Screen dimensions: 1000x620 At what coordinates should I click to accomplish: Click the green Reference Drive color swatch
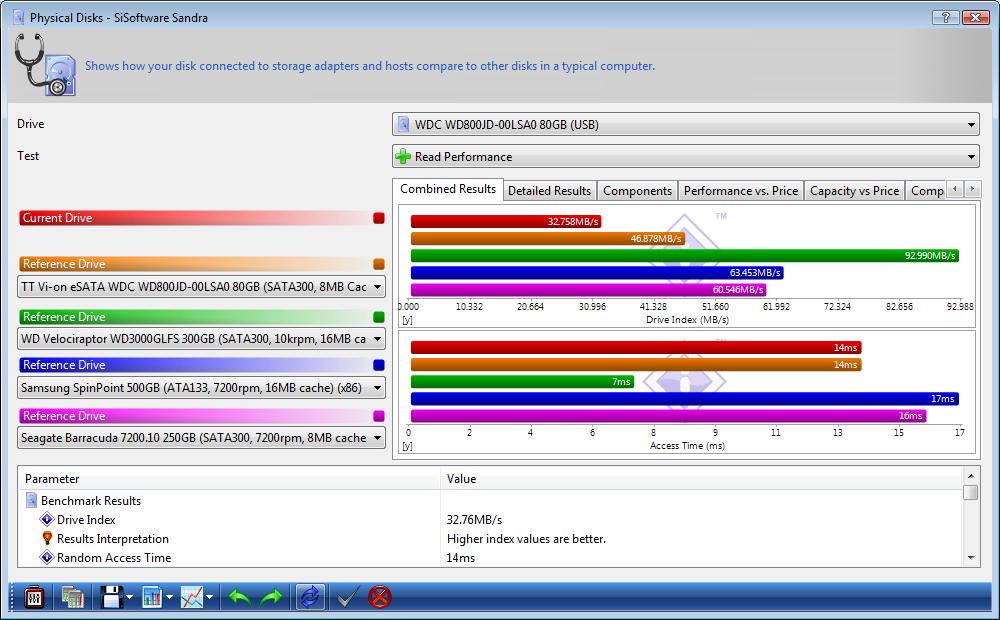(x=379, y=317)
